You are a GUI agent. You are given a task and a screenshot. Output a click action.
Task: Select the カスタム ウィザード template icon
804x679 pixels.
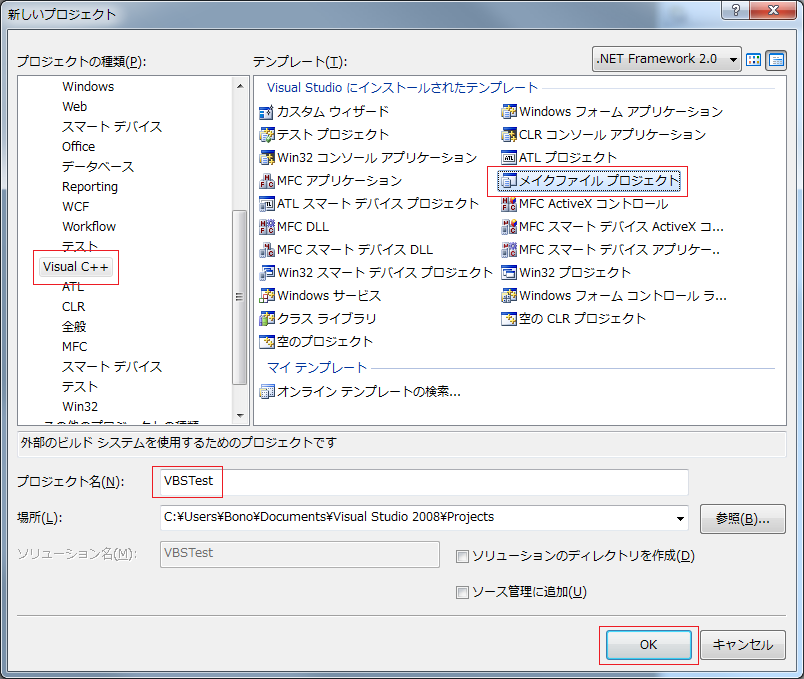coord(267,112)
